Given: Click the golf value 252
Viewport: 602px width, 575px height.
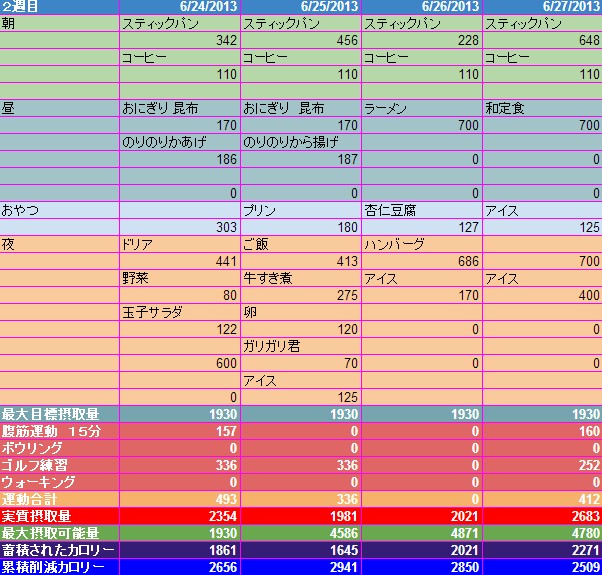Looking at the screenshot, I should pyautogui.click(x=543, y=465).
